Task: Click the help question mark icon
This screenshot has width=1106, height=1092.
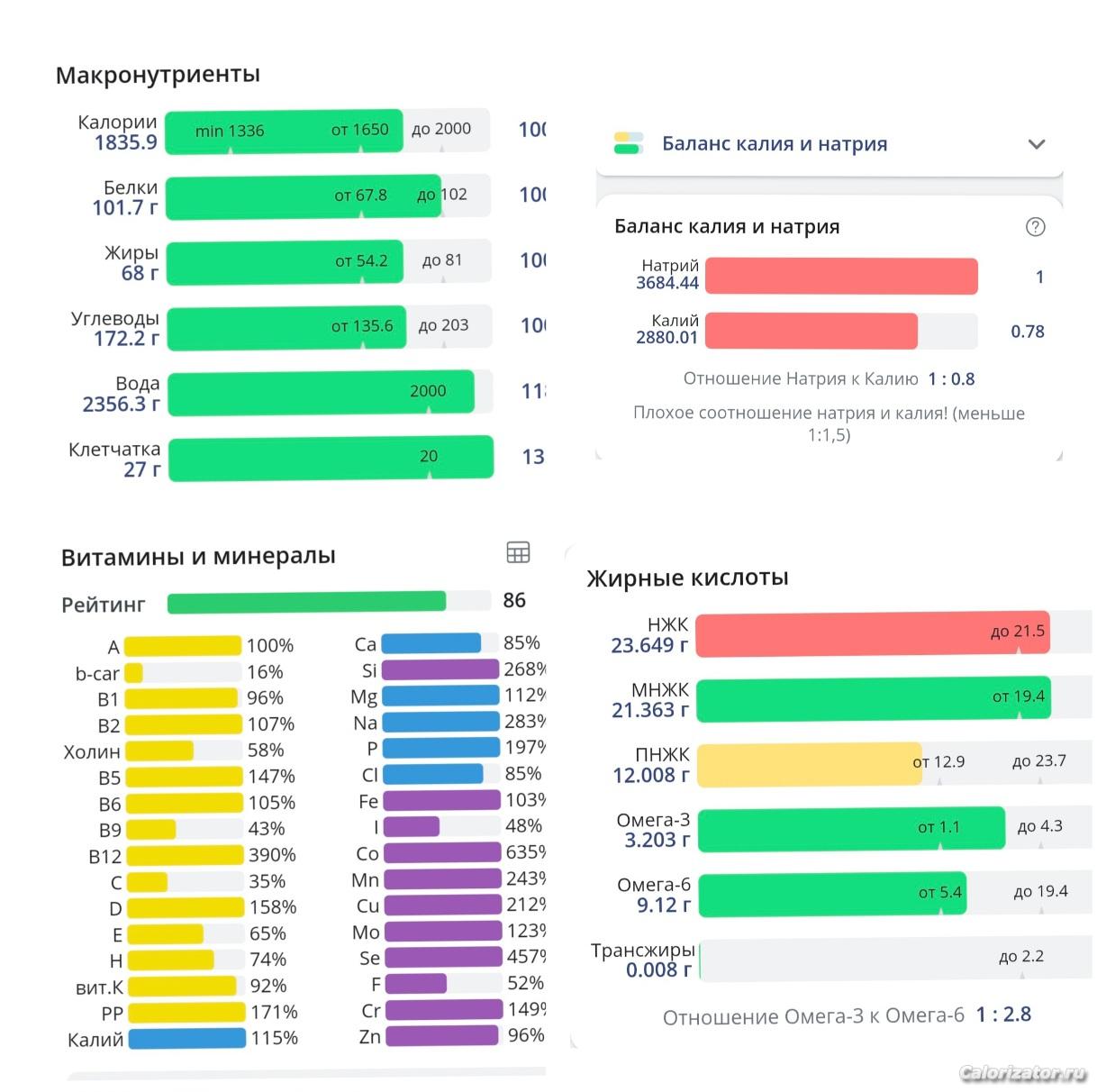Action: click(1036, 227)
